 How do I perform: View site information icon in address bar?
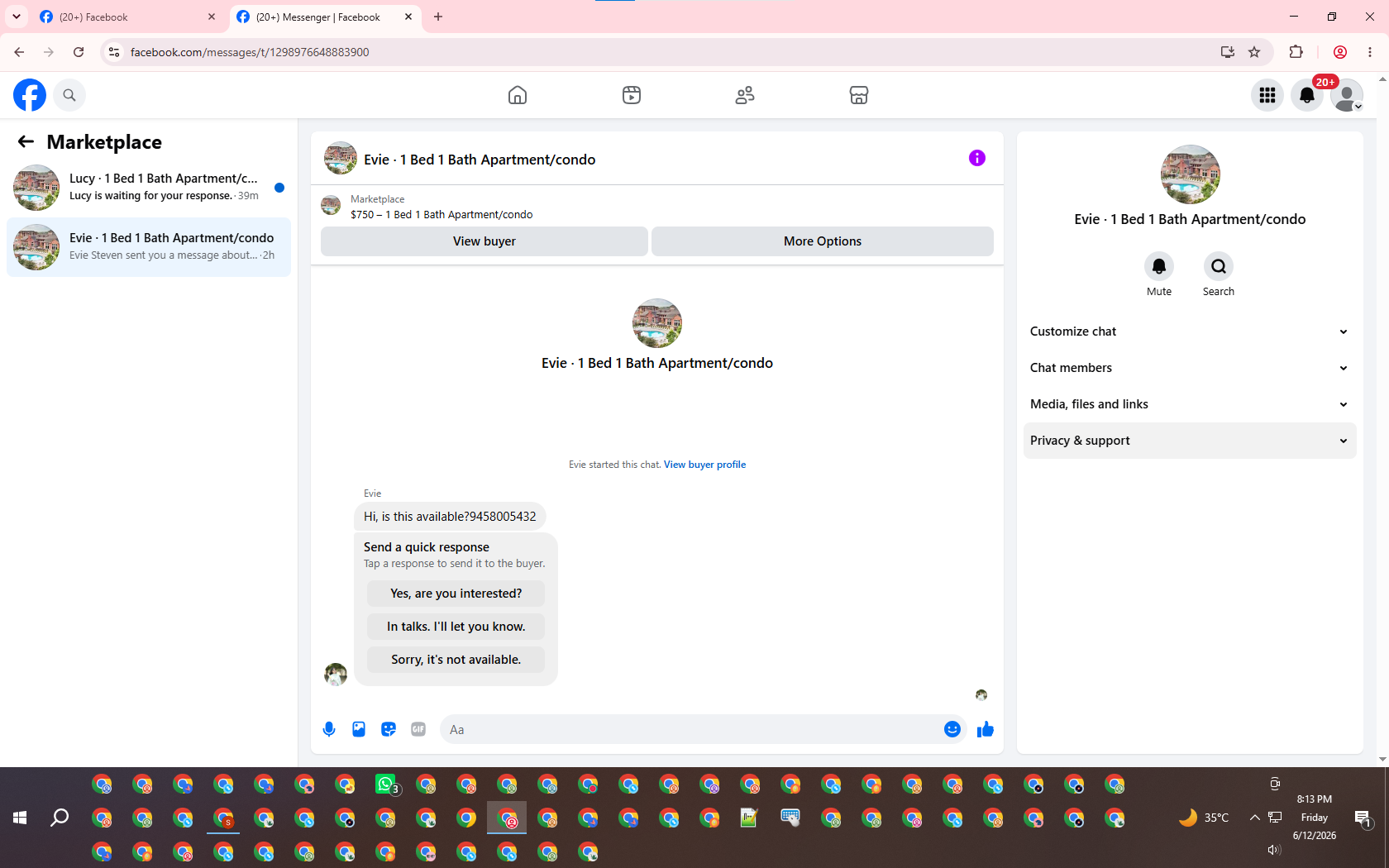114,52
